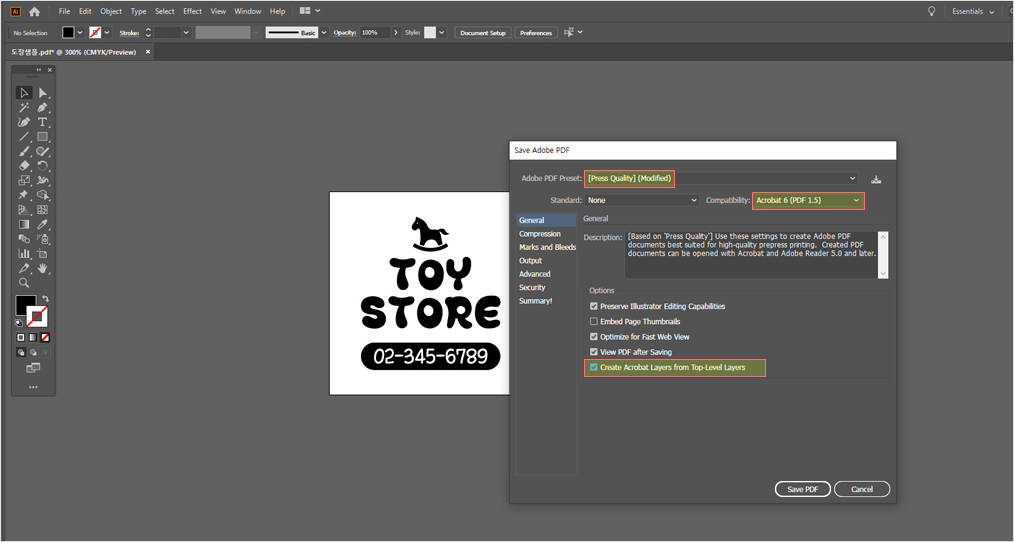Select the Line Segment tool

pyautogui.click(x=24, y=136)
